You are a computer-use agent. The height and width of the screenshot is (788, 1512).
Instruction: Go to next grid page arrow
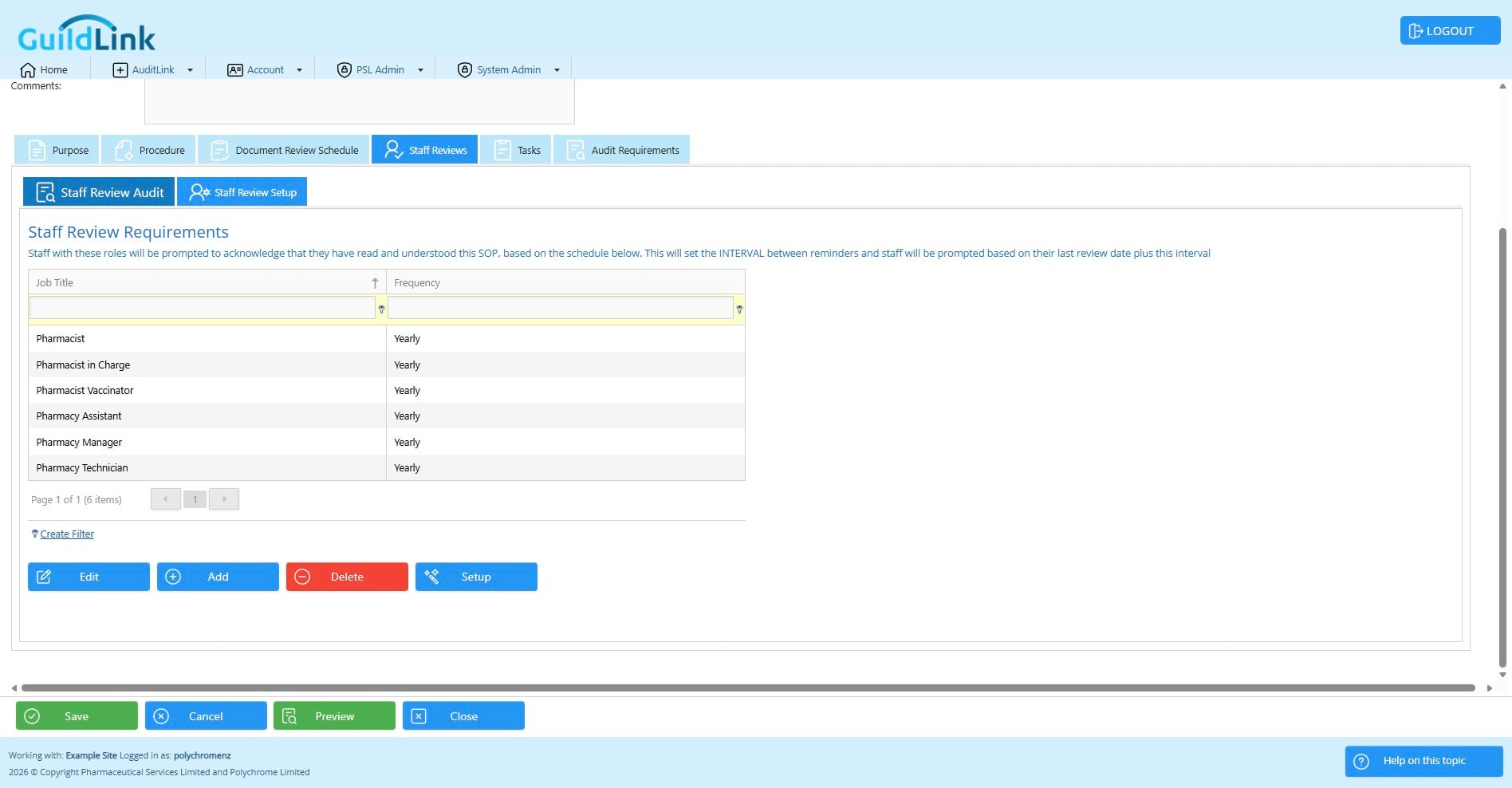[x=224, y=499]
